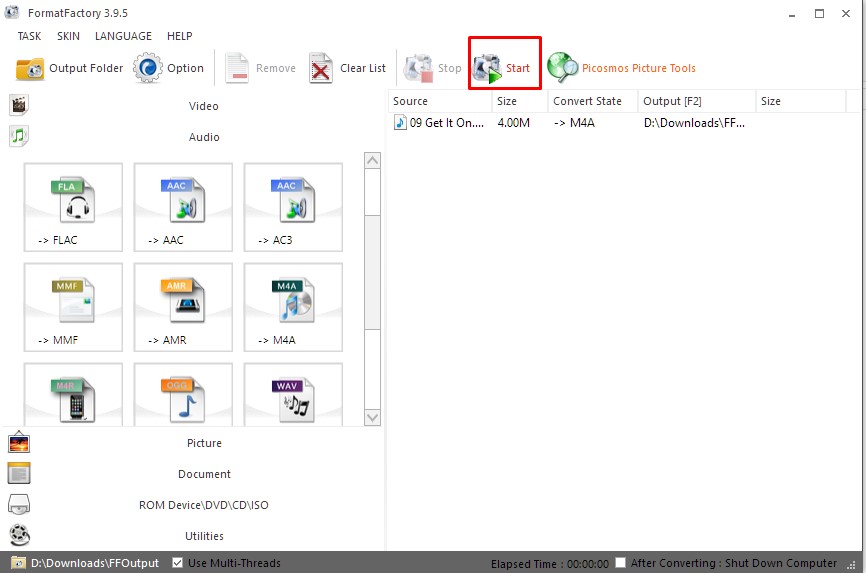The width and height of the screenshot is (866, 573).
Task: Click the Picture category icon
Action: coord(19,443)
